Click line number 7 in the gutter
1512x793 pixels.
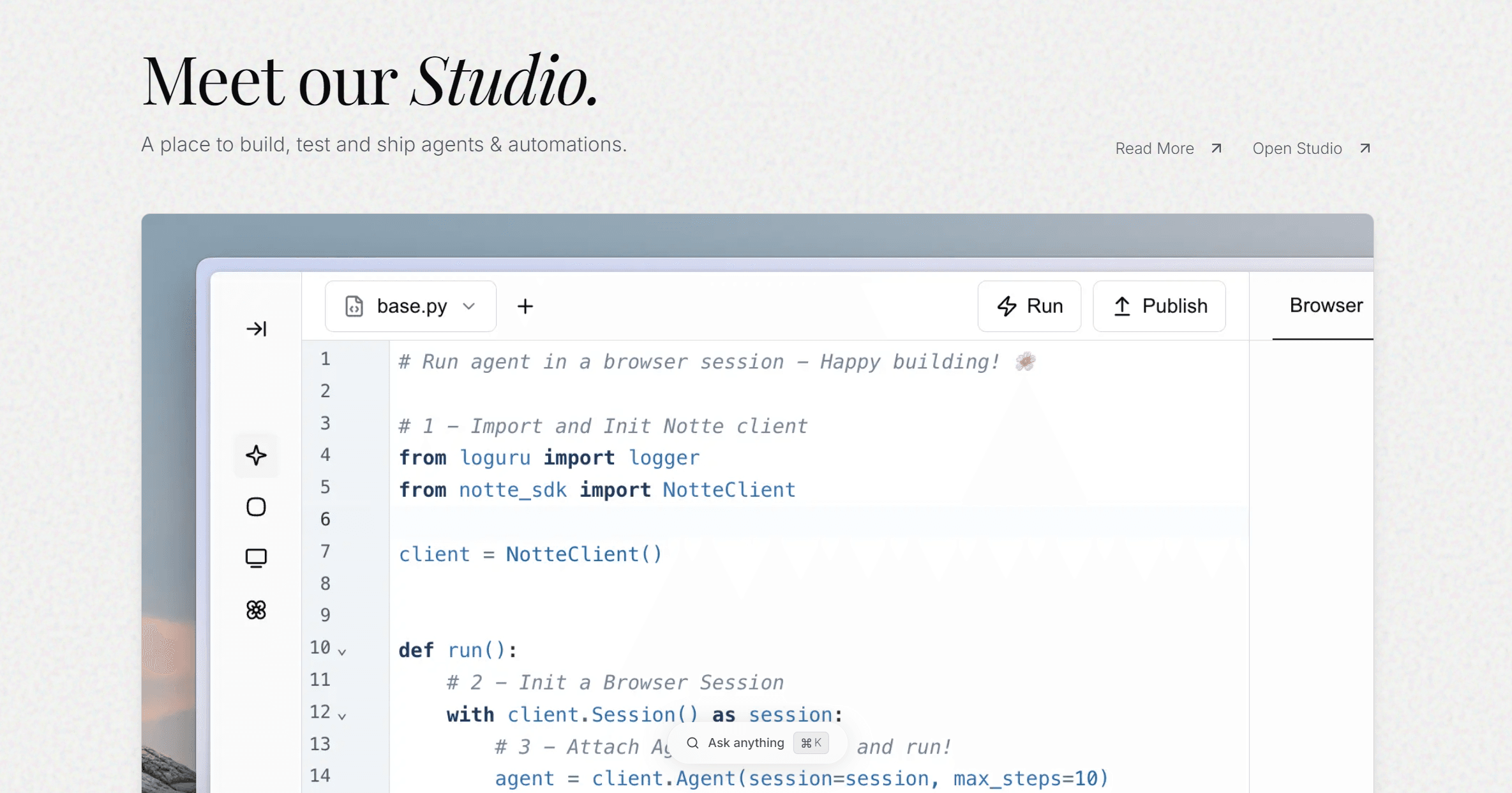point(326,551)
